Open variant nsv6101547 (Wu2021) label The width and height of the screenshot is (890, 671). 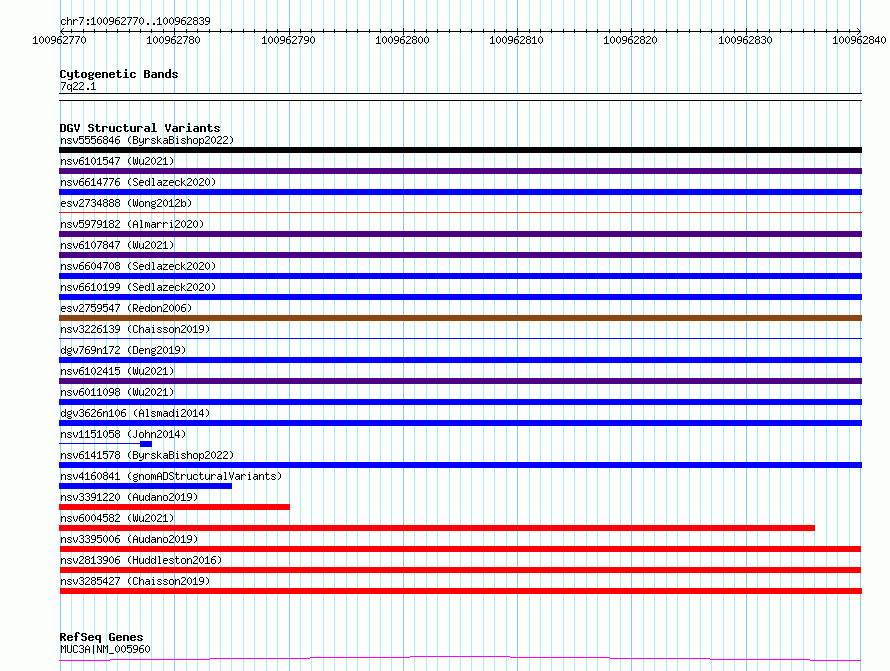(117, 161)
